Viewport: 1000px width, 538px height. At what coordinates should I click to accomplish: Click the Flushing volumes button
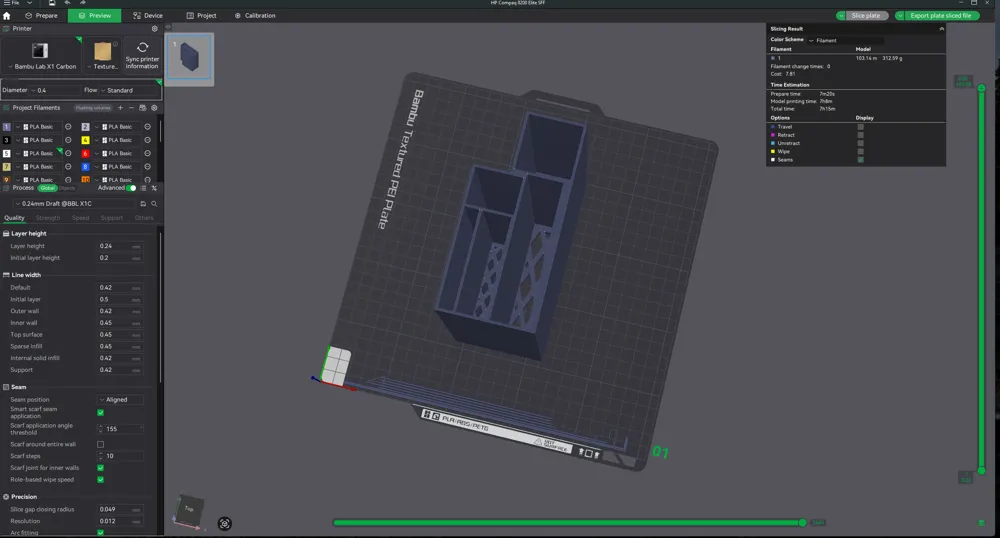pos(93,108)
